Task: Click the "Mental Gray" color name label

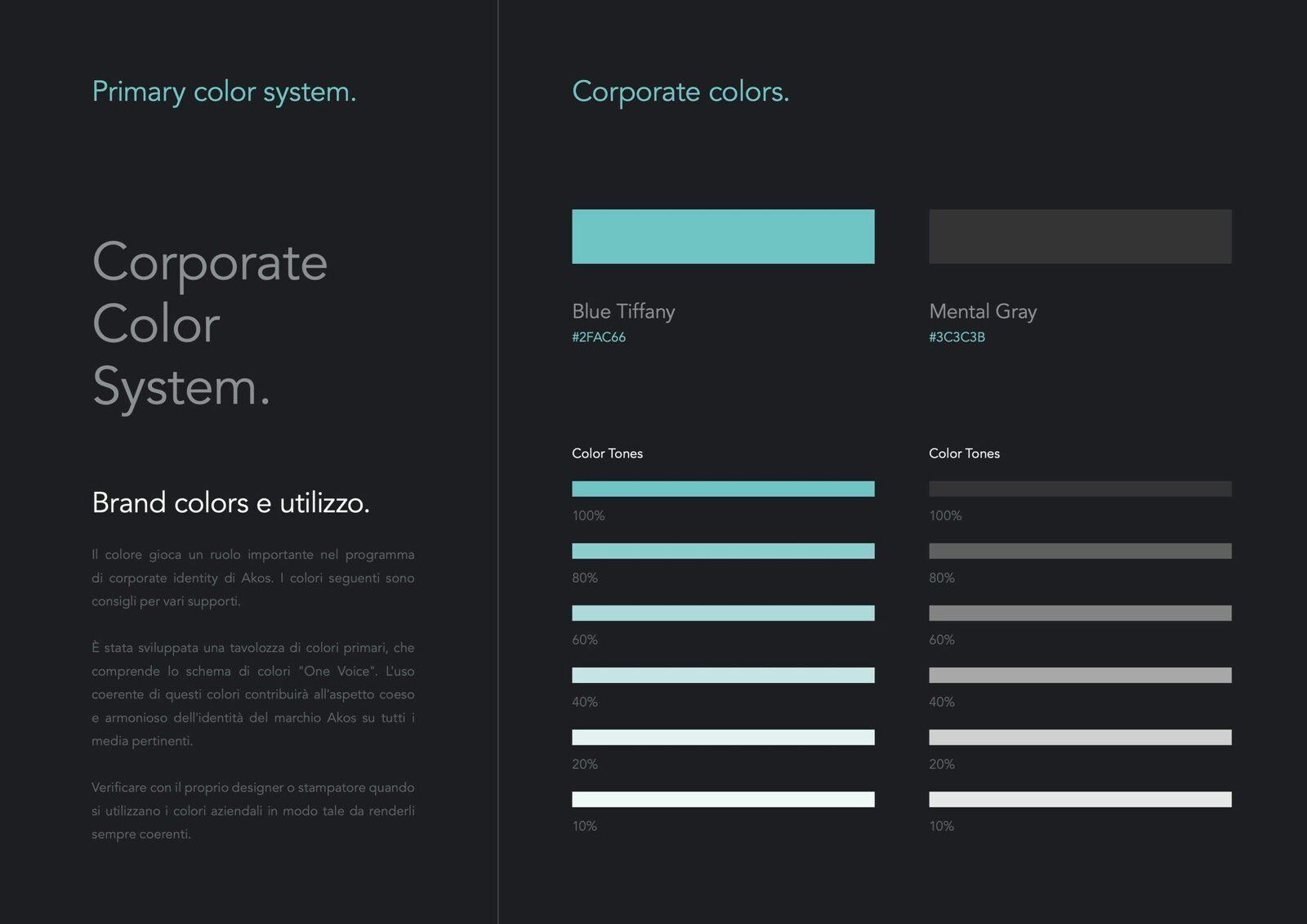Action: tap(983, 311)
